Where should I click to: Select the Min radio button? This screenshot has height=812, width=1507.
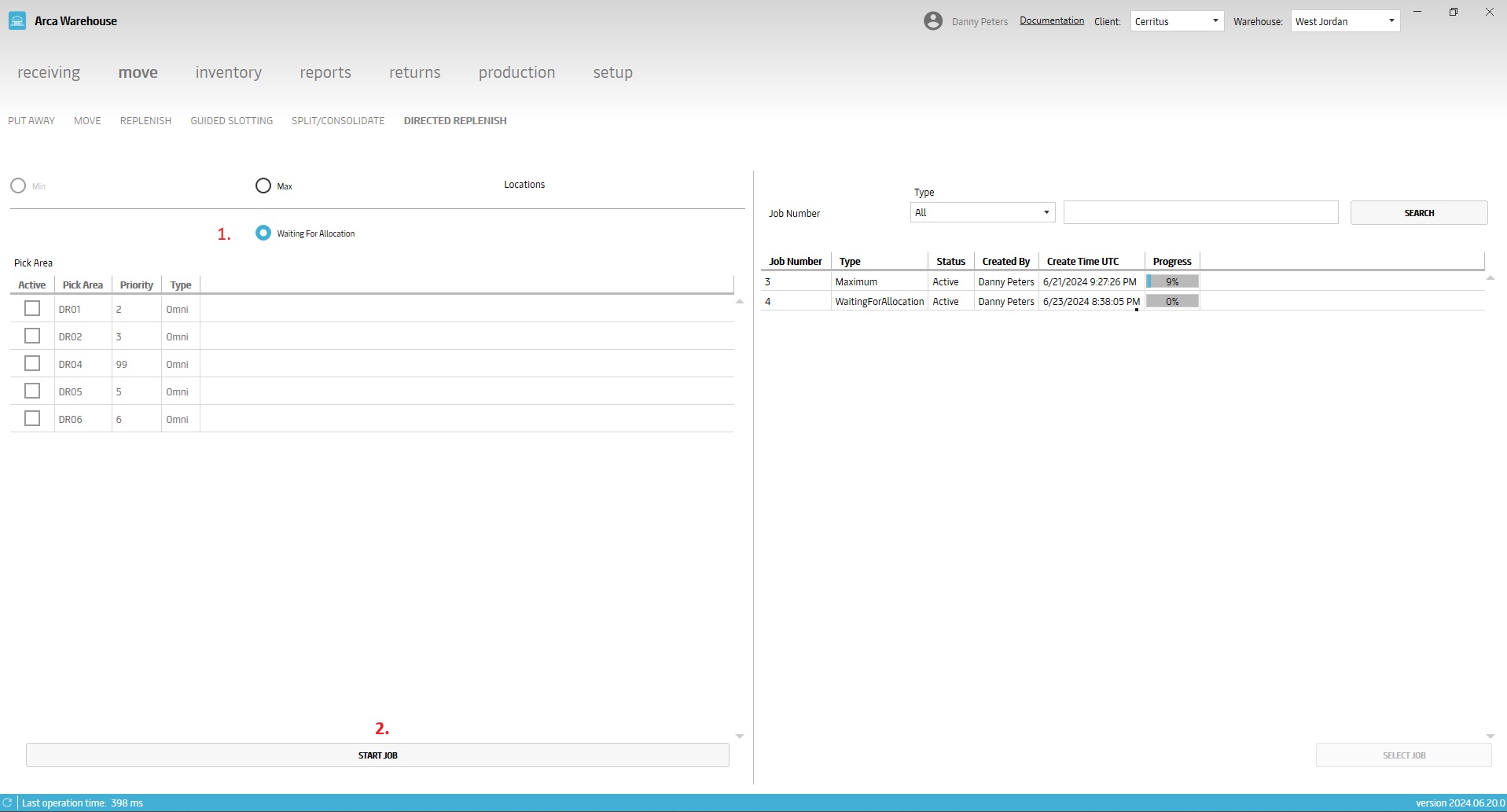coord(18,186)
